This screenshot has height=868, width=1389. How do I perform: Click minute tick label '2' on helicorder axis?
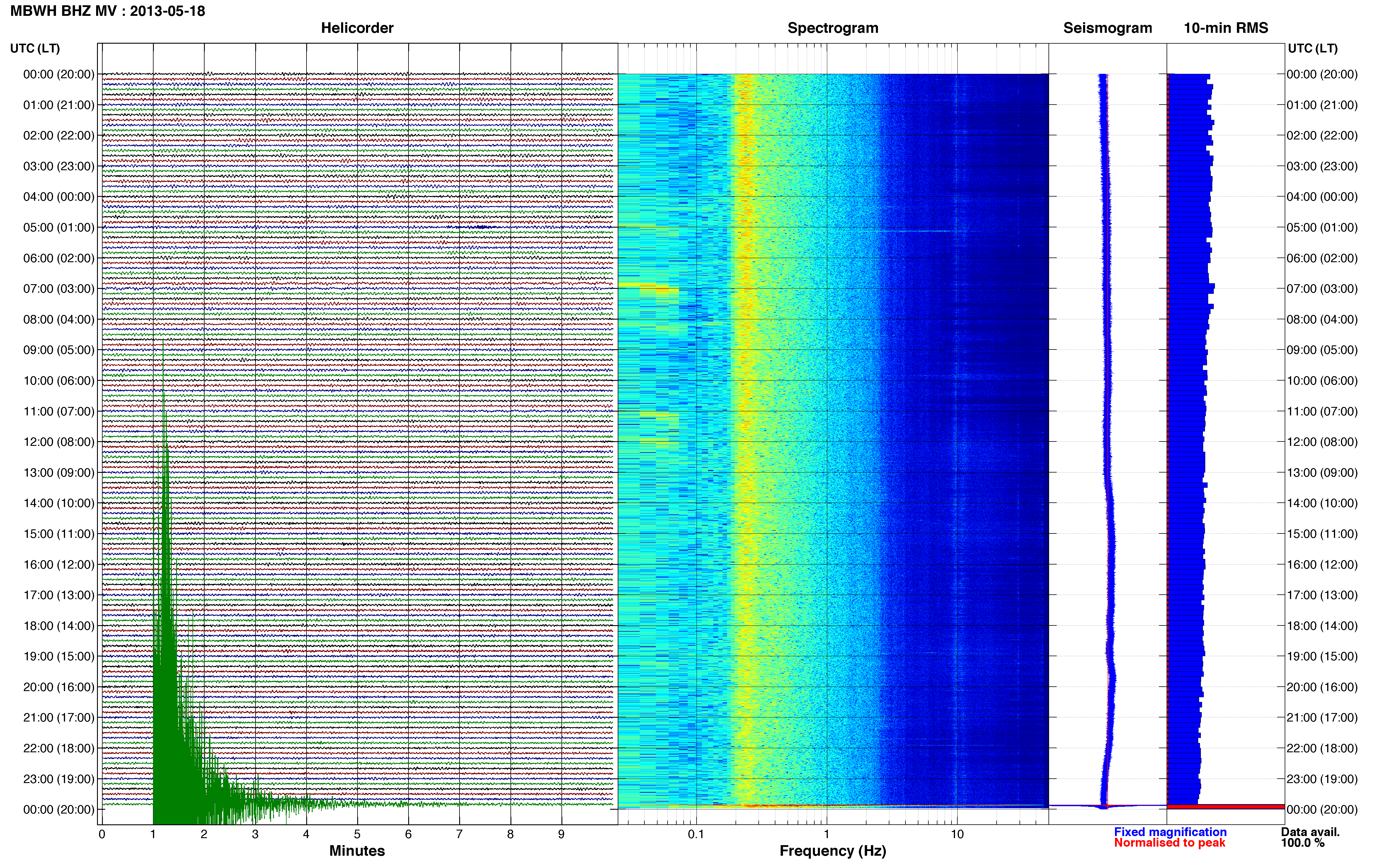tap(204, 835)
